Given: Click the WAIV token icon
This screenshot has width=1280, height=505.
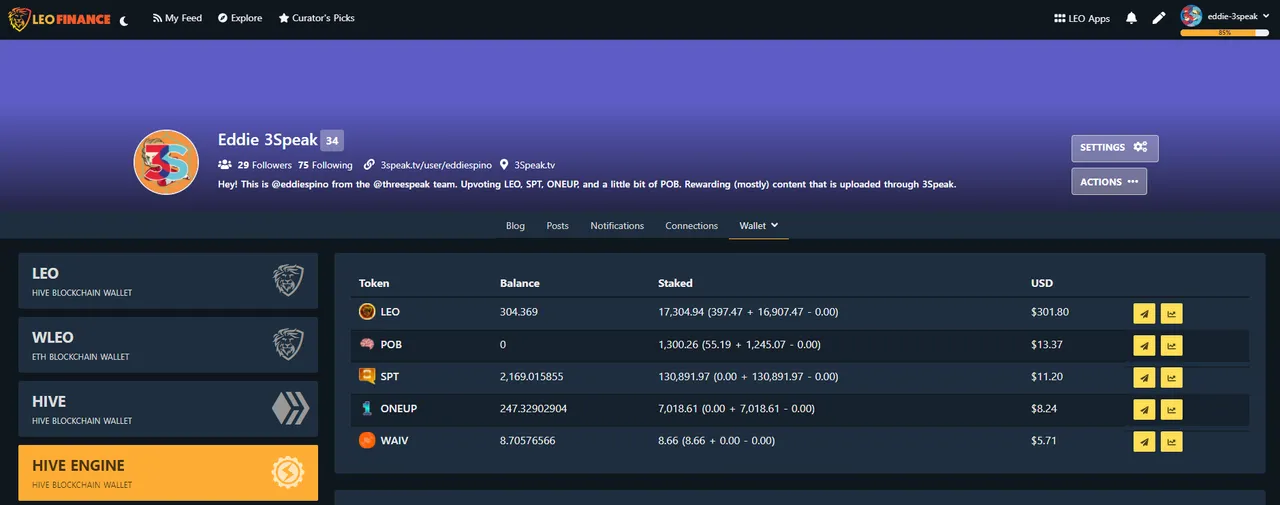Looking at the screenshot, I should pyautogui.click(x=367, y=440).
